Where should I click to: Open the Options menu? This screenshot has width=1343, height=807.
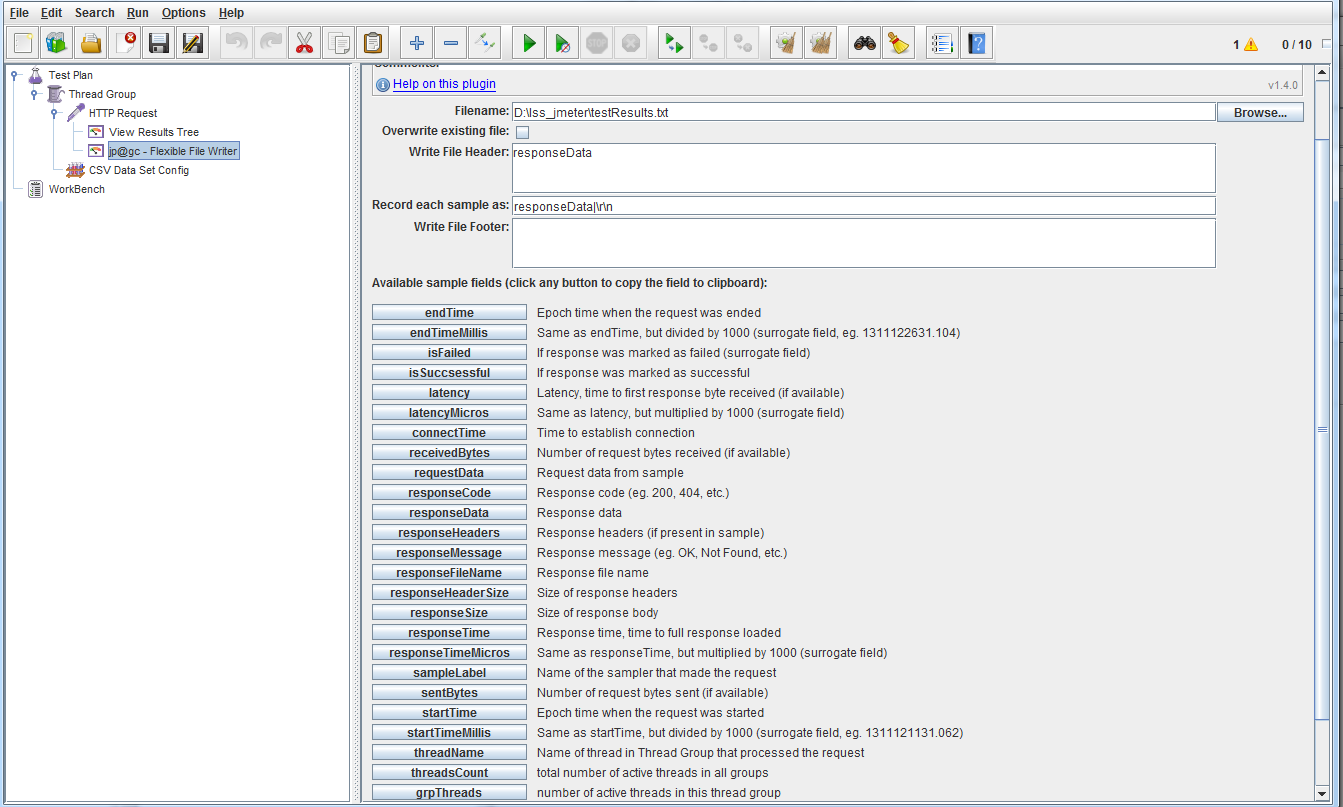pos(184,13)
